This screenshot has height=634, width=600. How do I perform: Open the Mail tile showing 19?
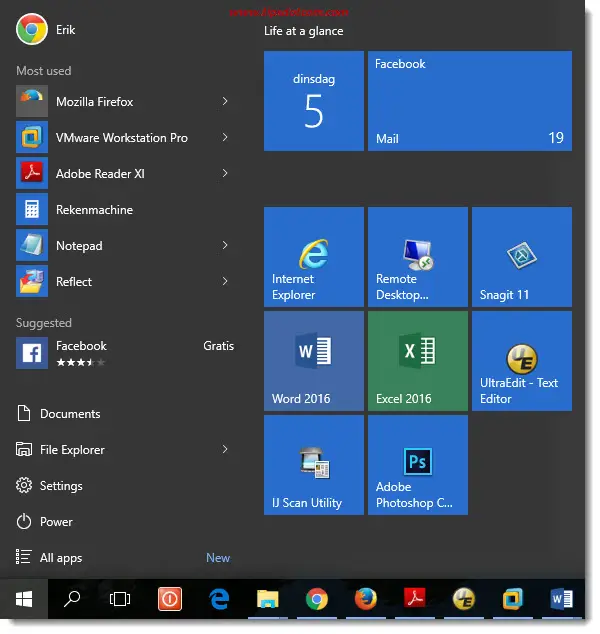coord(470,101)
